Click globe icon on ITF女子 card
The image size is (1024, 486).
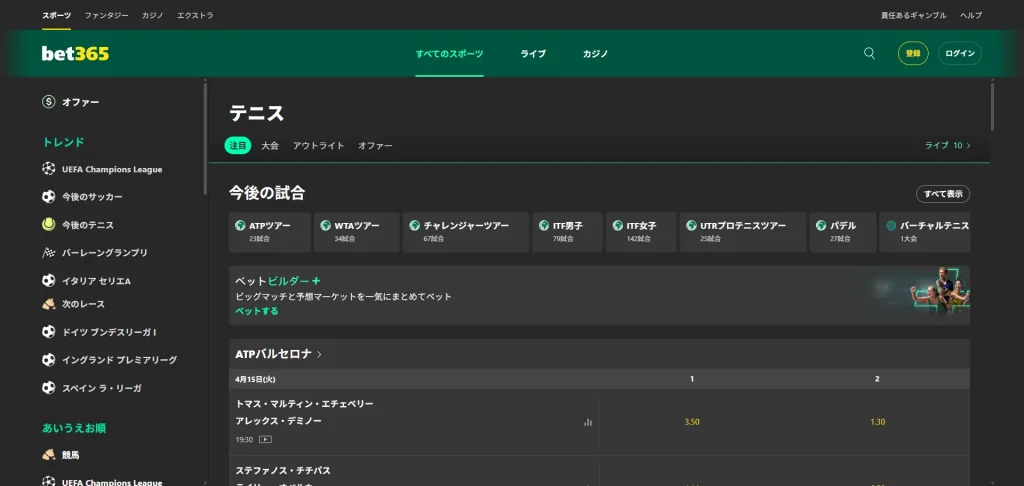(618, 225)
